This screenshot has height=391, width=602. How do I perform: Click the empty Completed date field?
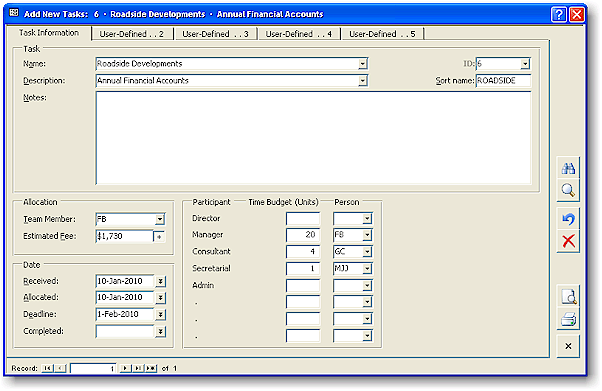125,331
